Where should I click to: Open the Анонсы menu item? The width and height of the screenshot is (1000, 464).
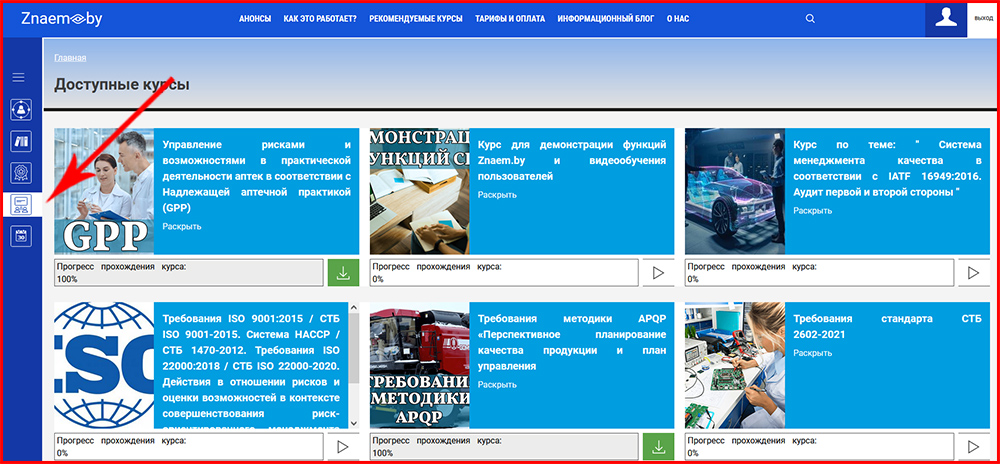coord(255,18)
